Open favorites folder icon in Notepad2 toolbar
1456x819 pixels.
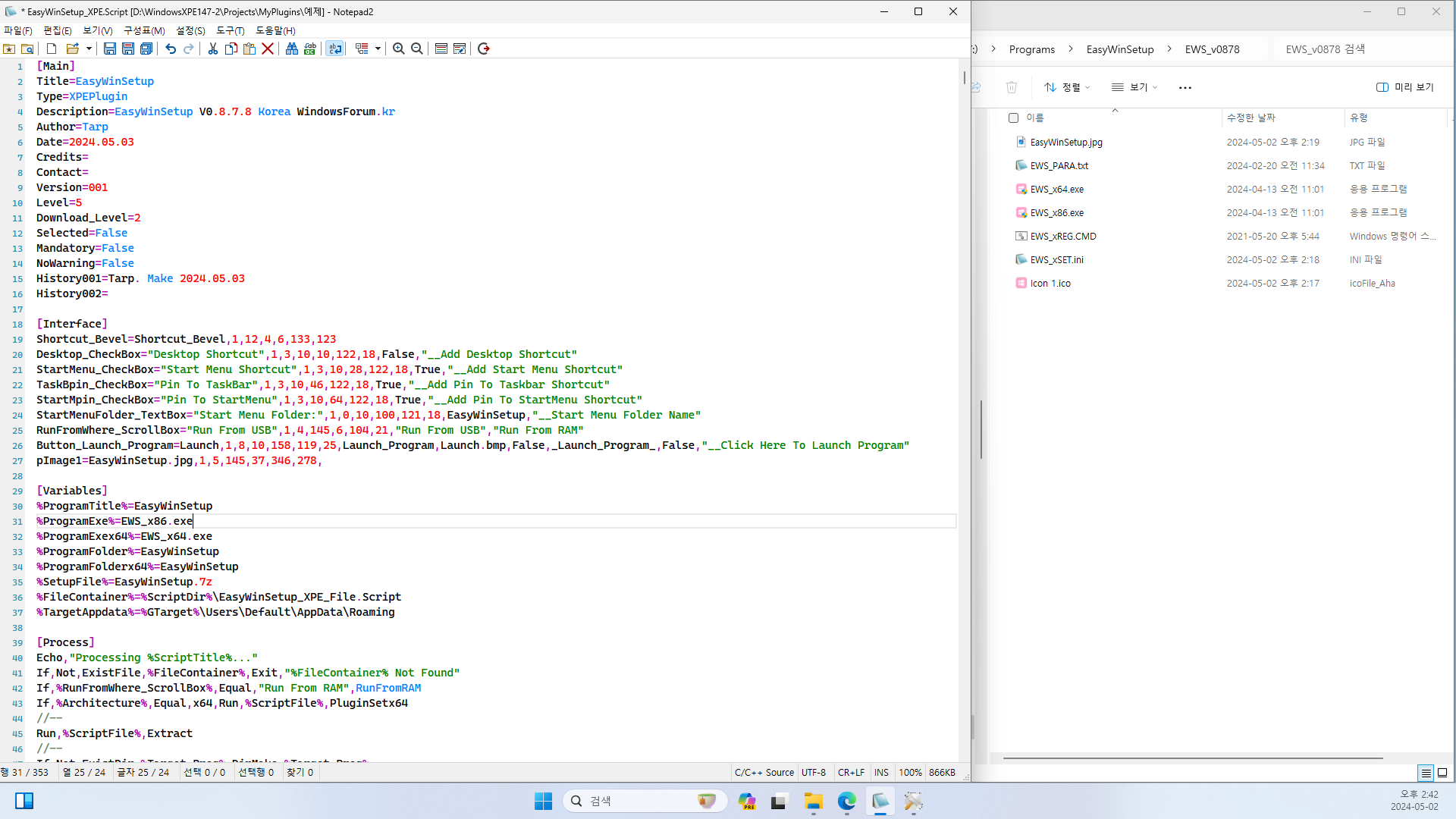pyautogui.click(x=9, y=49)
